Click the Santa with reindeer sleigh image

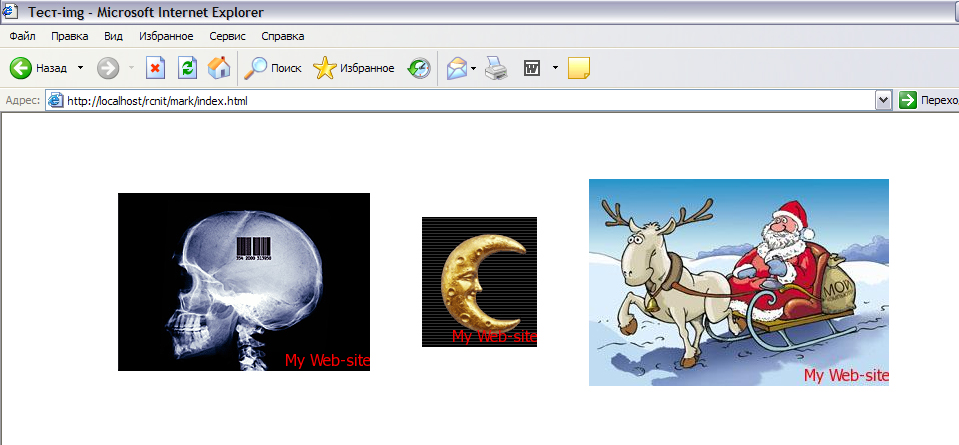click(x=739, y=282)
